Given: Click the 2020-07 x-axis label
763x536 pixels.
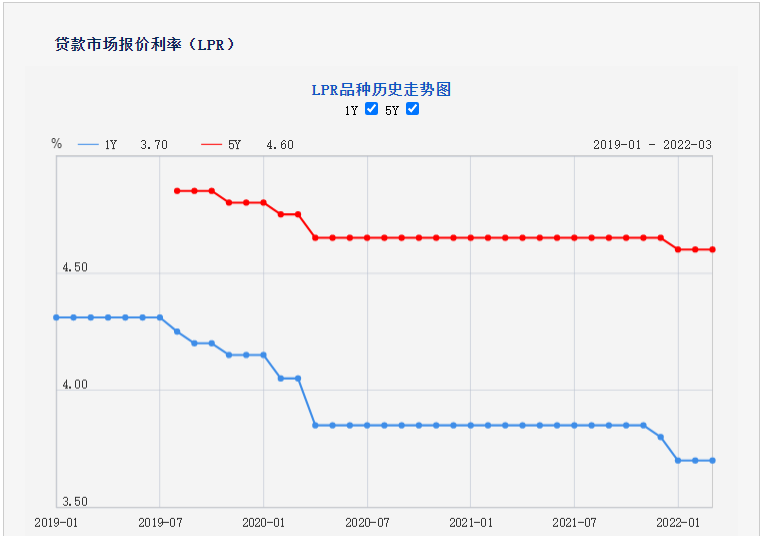Looking at the screenshot, I should pyautogui.click(x=367, y=522).
